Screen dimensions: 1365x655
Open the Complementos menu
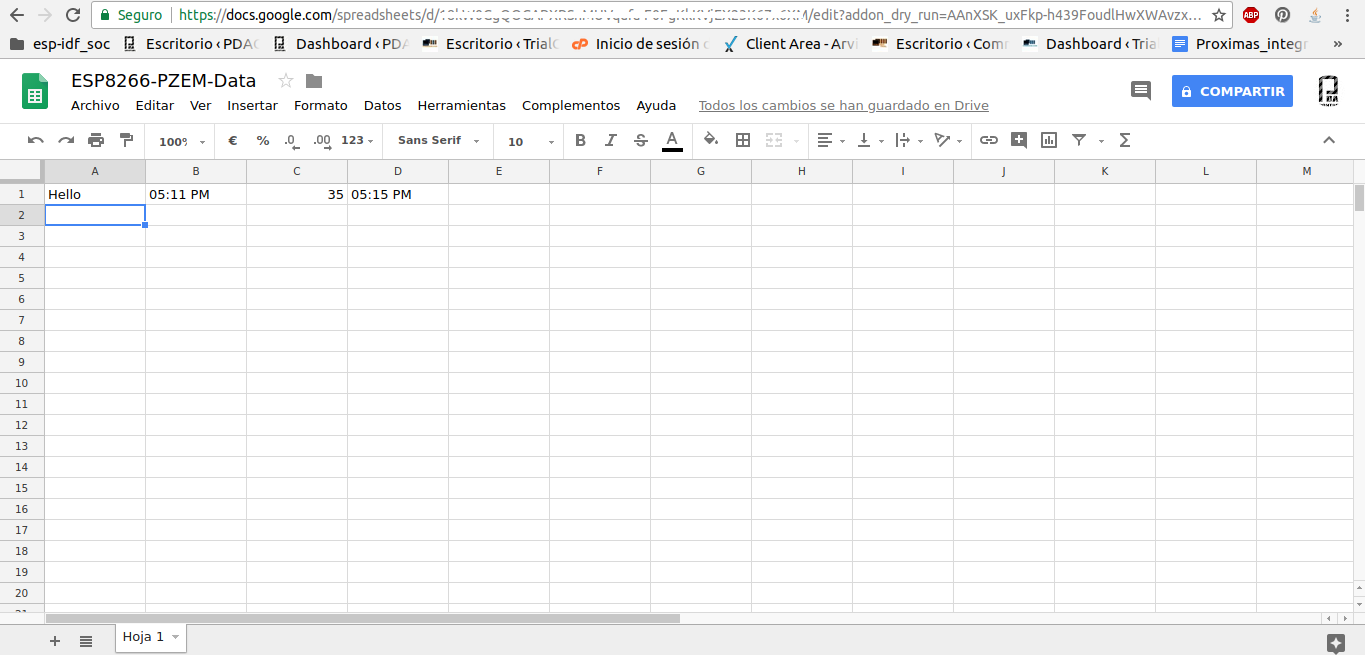coord(571,105)
